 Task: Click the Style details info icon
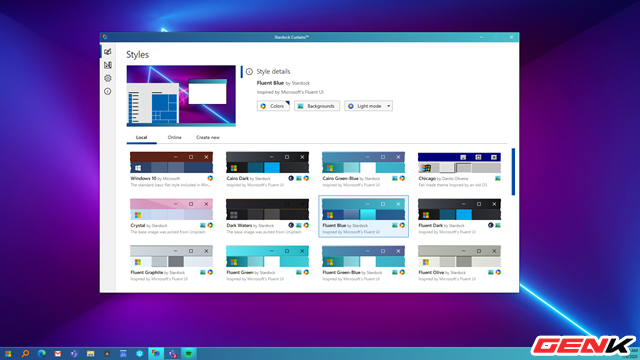pos(249,71)
